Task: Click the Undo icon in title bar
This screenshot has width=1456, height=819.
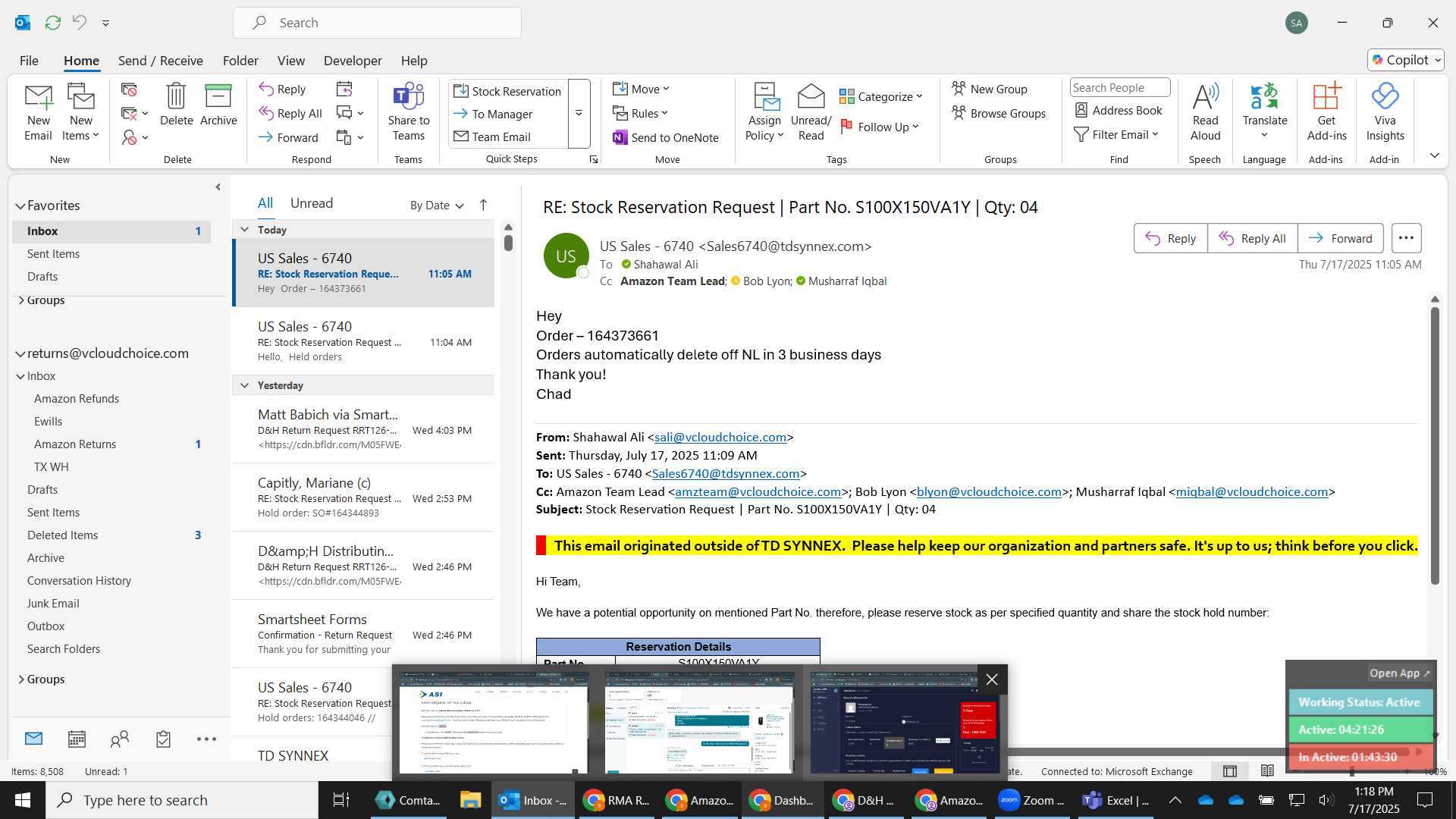Action: [79, 23]
